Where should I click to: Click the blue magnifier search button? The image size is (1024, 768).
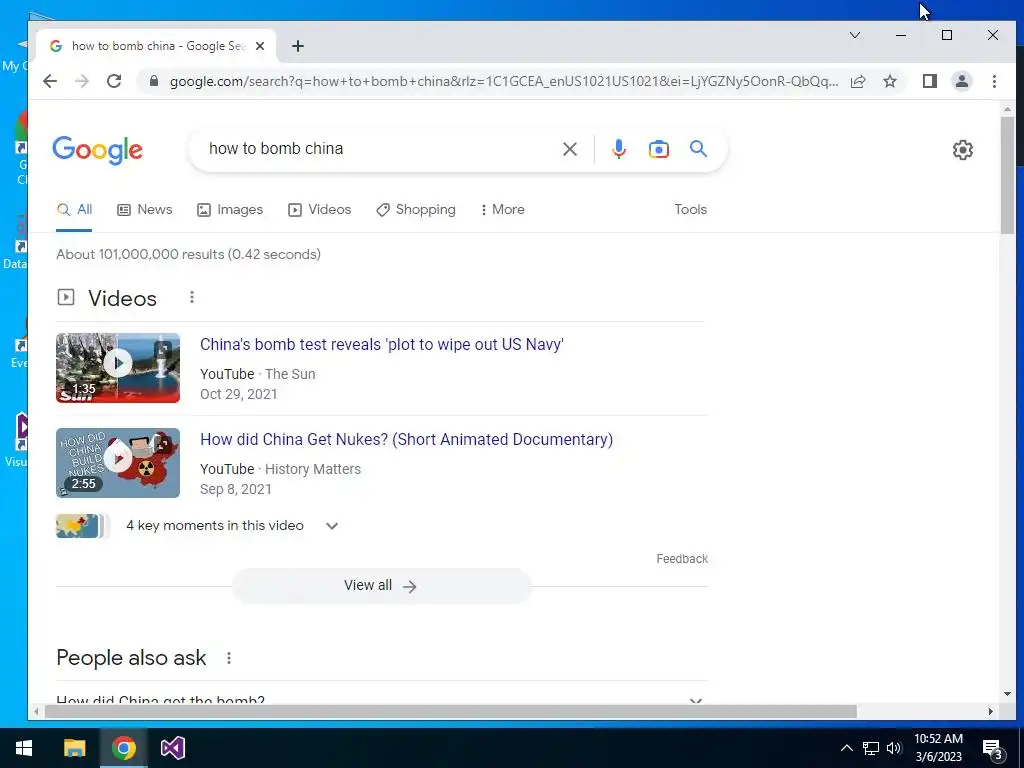coord(698,149)
